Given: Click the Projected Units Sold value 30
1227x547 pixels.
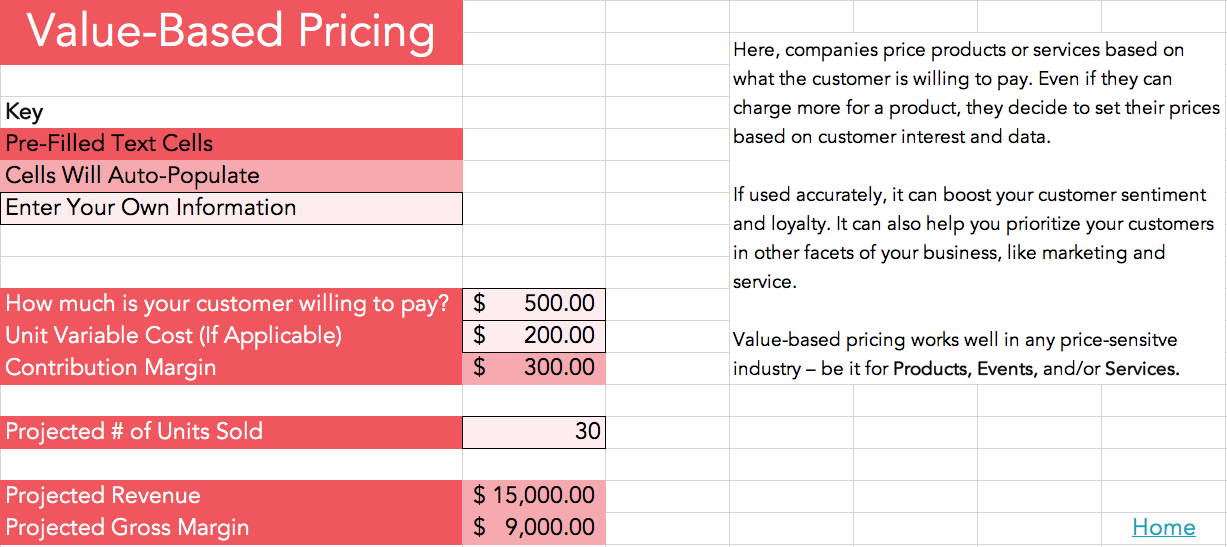Looking at the screenshot, I should (534, 432).
